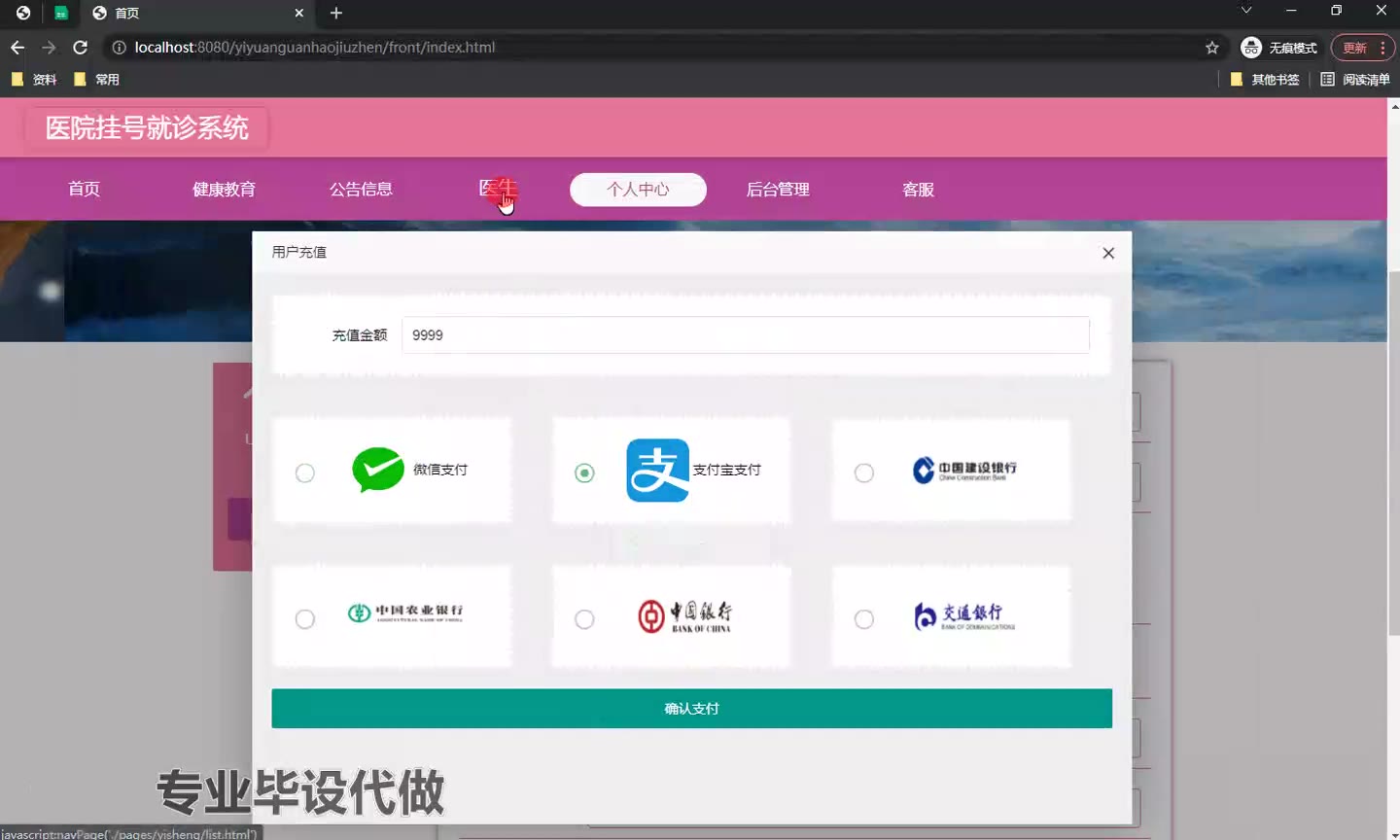Open the 其他书签 bookmarks folder
Image resolution: width=1400 pixels, height=840 pixels.
tap(1265, 80)
